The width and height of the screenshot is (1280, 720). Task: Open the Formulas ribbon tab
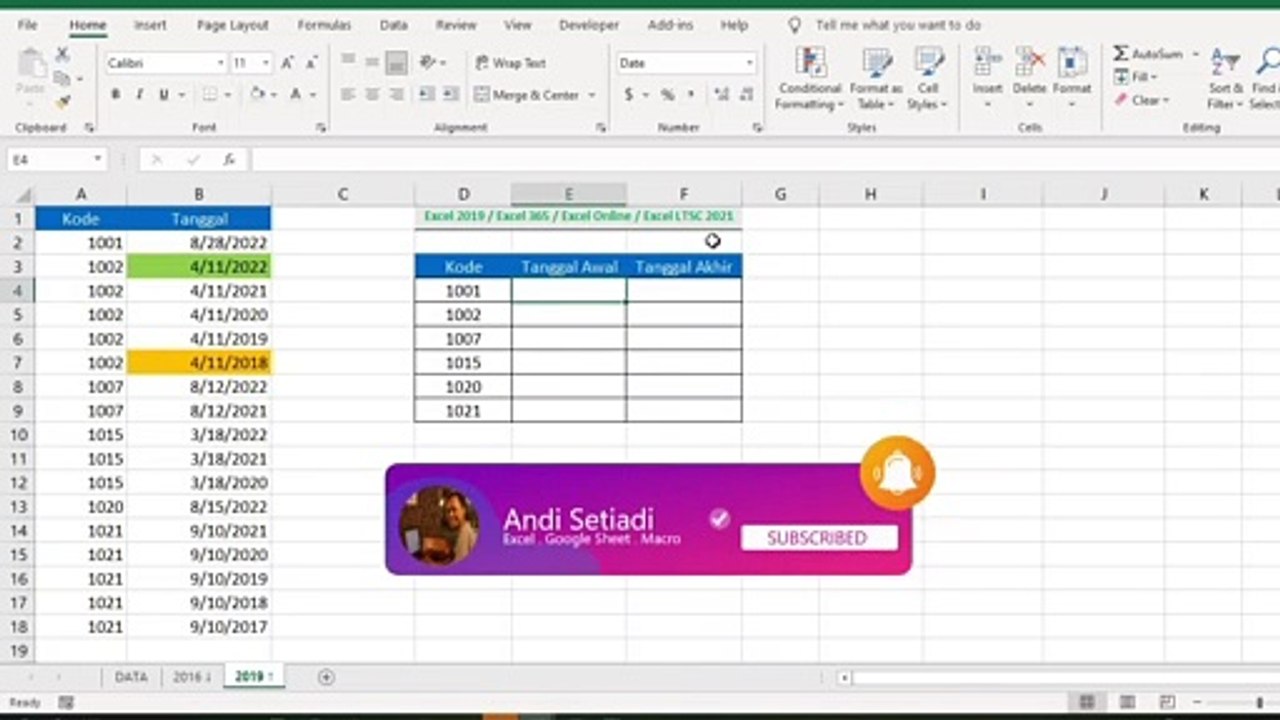point(324,25)
